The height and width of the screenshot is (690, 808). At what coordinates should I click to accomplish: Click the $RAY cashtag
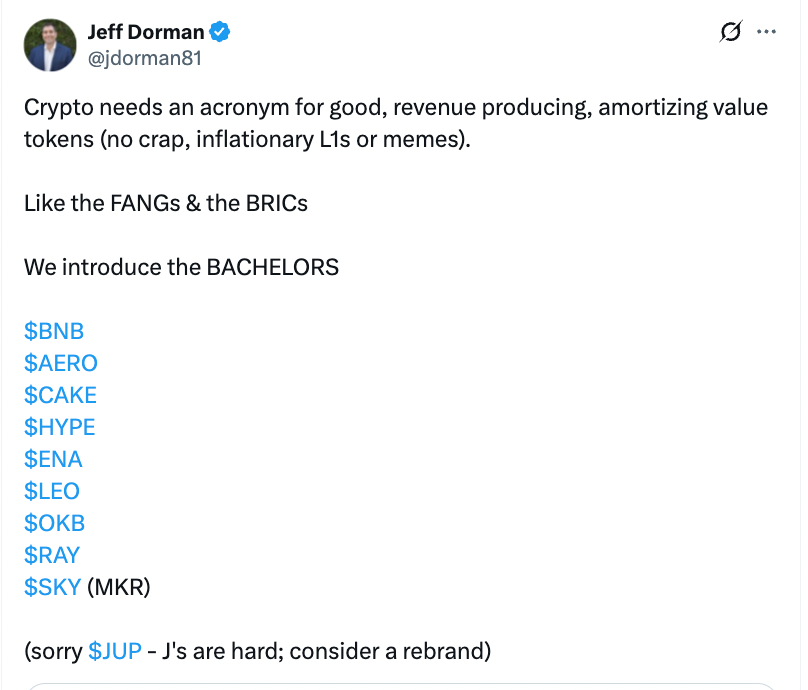click(x=52, y=555)
